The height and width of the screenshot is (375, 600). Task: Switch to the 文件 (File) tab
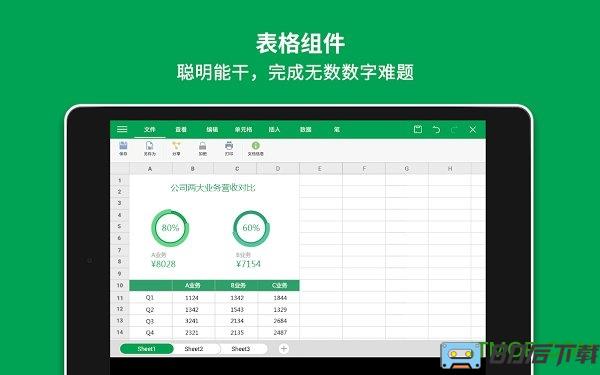(150, 129)
